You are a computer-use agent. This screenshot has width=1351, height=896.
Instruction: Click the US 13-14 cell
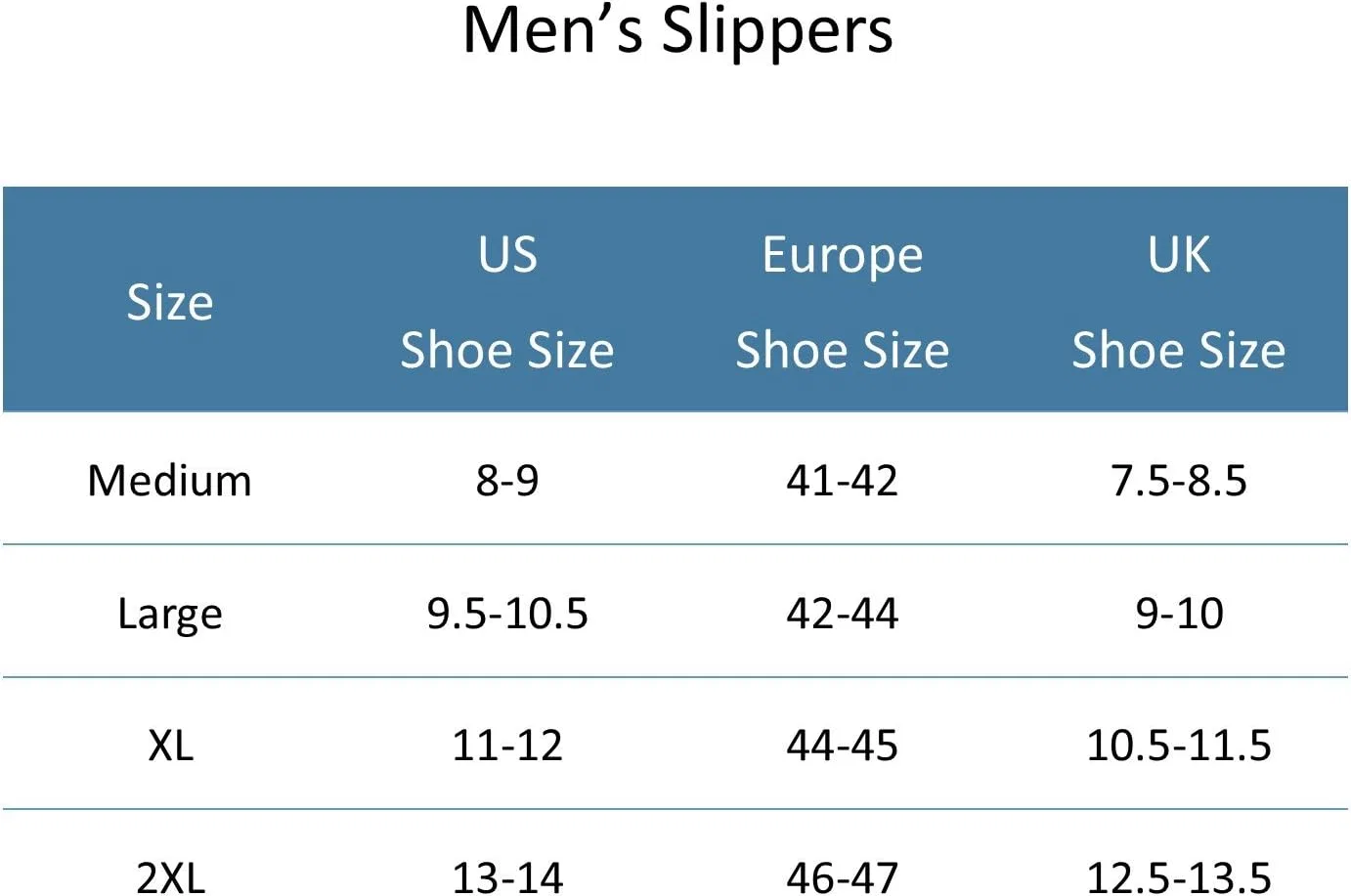(507, 877)
